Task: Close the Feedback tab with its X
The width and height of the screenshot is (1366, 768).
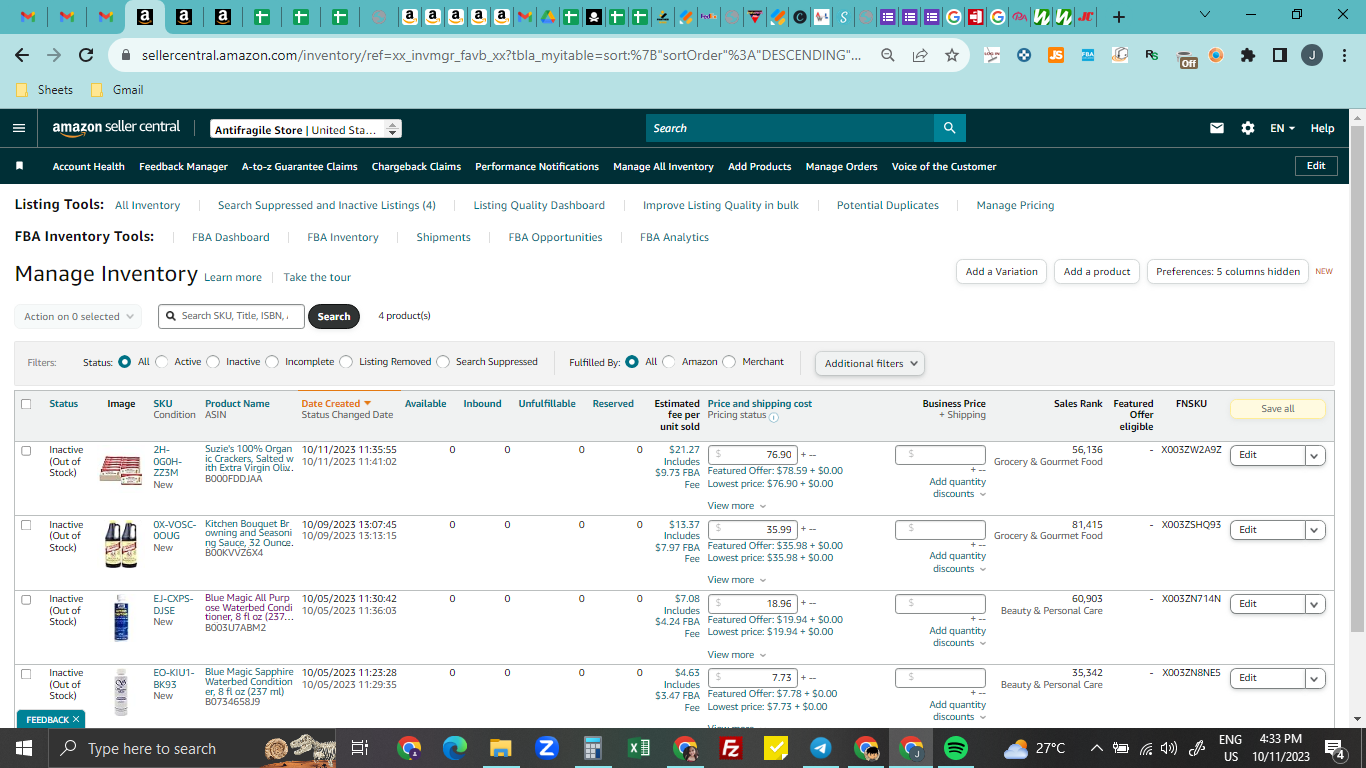Action: pyautogui.click(x=75, y=719)
